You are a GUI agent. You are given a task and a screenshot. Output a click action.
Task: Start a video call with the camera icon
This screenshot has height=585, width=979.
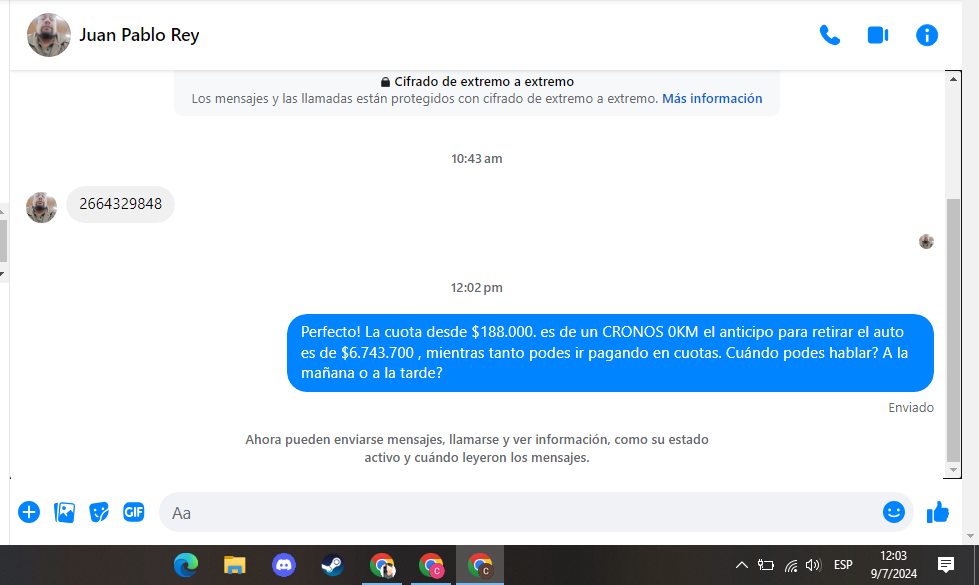pos(878,35)
